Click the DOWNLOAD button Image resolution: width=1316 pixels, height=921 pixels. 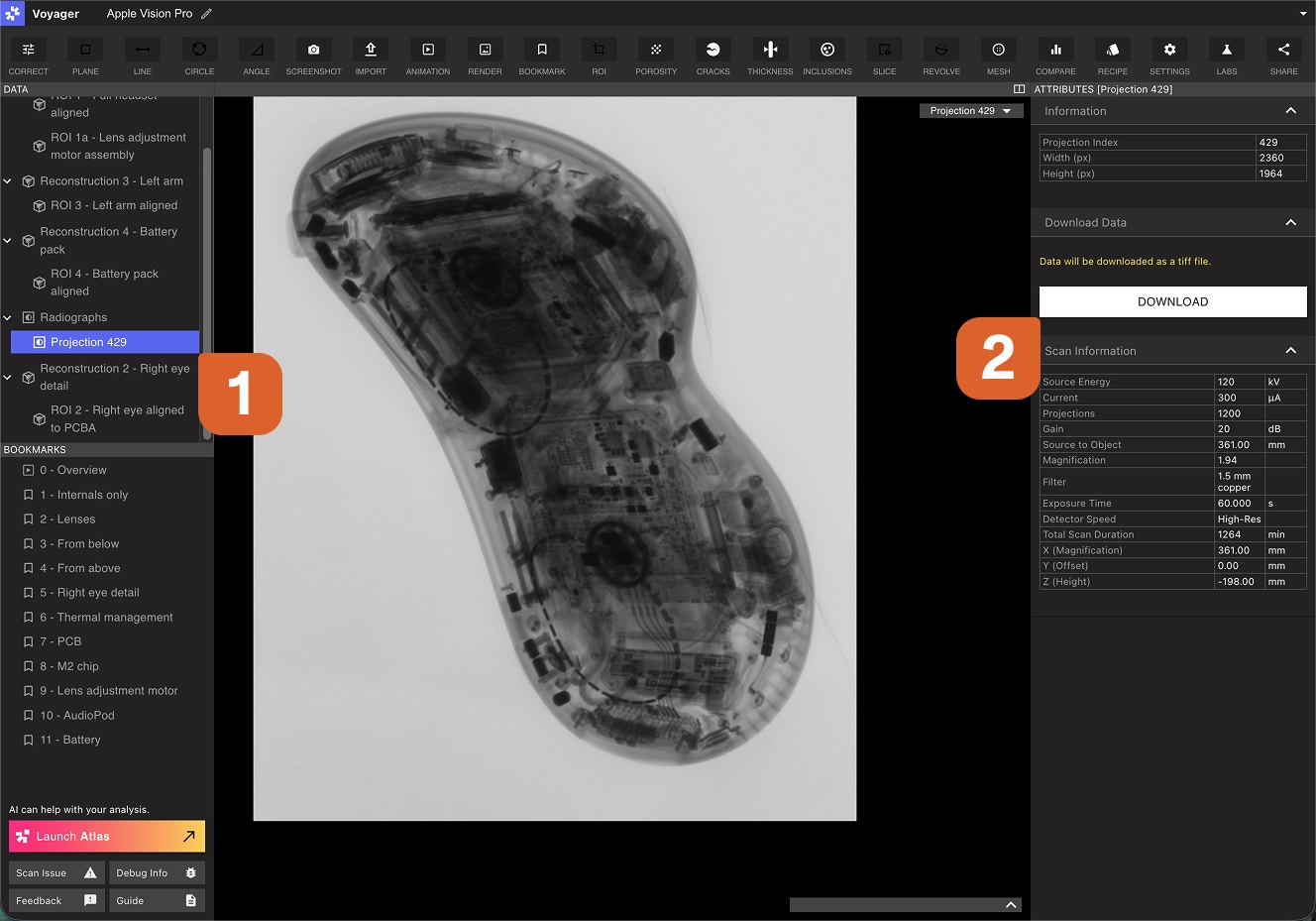[x=1172, y=302]
